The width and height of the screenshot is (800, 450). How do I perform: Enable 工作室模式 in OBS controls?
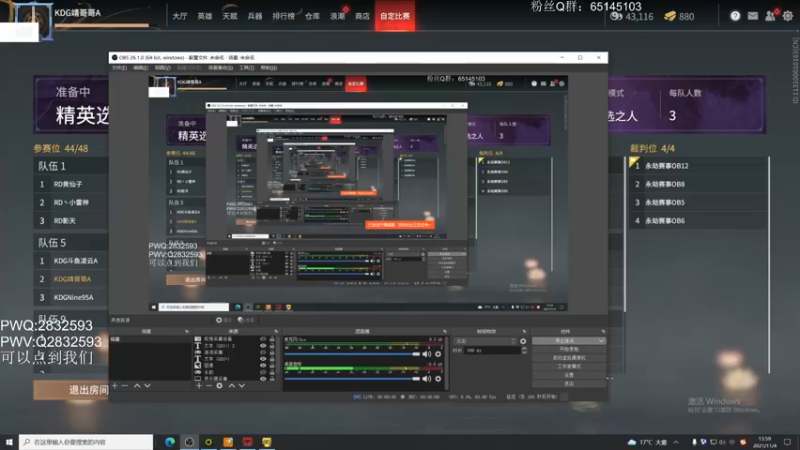point(569,366)
